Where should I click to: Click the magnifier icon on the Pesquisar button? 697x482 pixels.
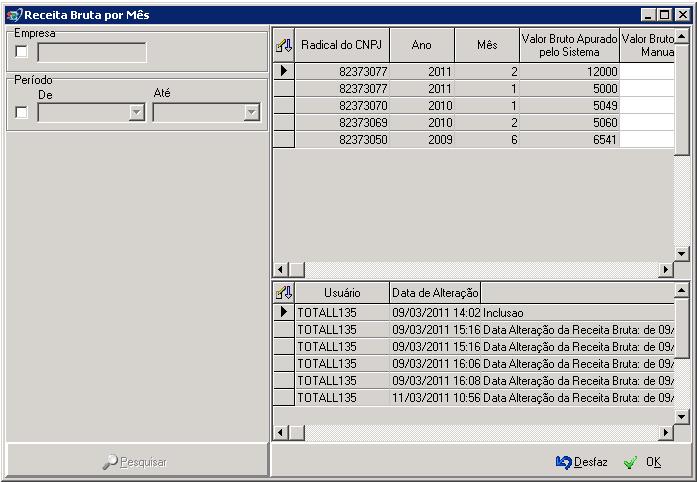pos(110,462)
